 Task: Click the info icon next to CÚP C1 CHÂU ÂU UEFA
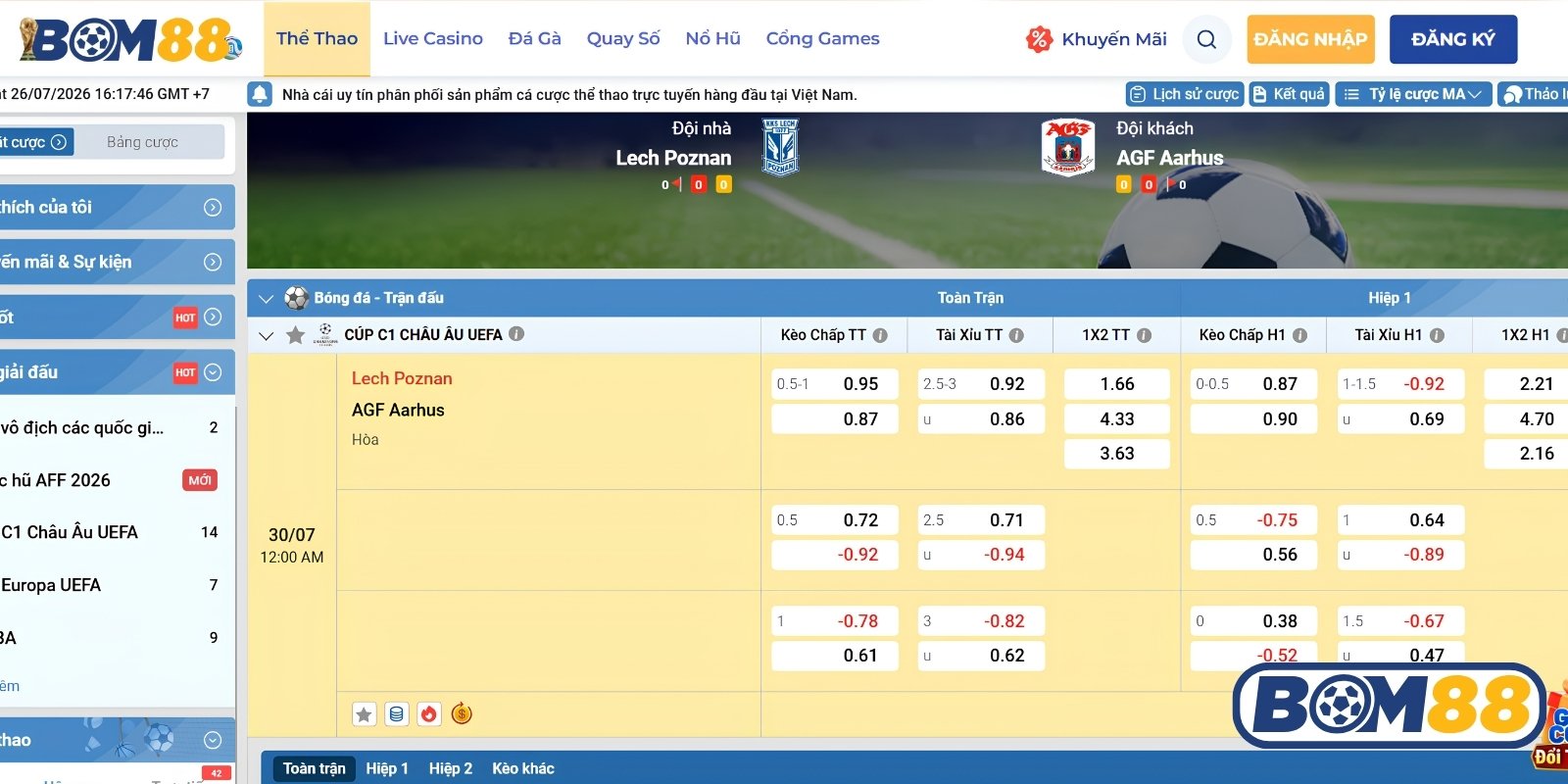[516, 334]
